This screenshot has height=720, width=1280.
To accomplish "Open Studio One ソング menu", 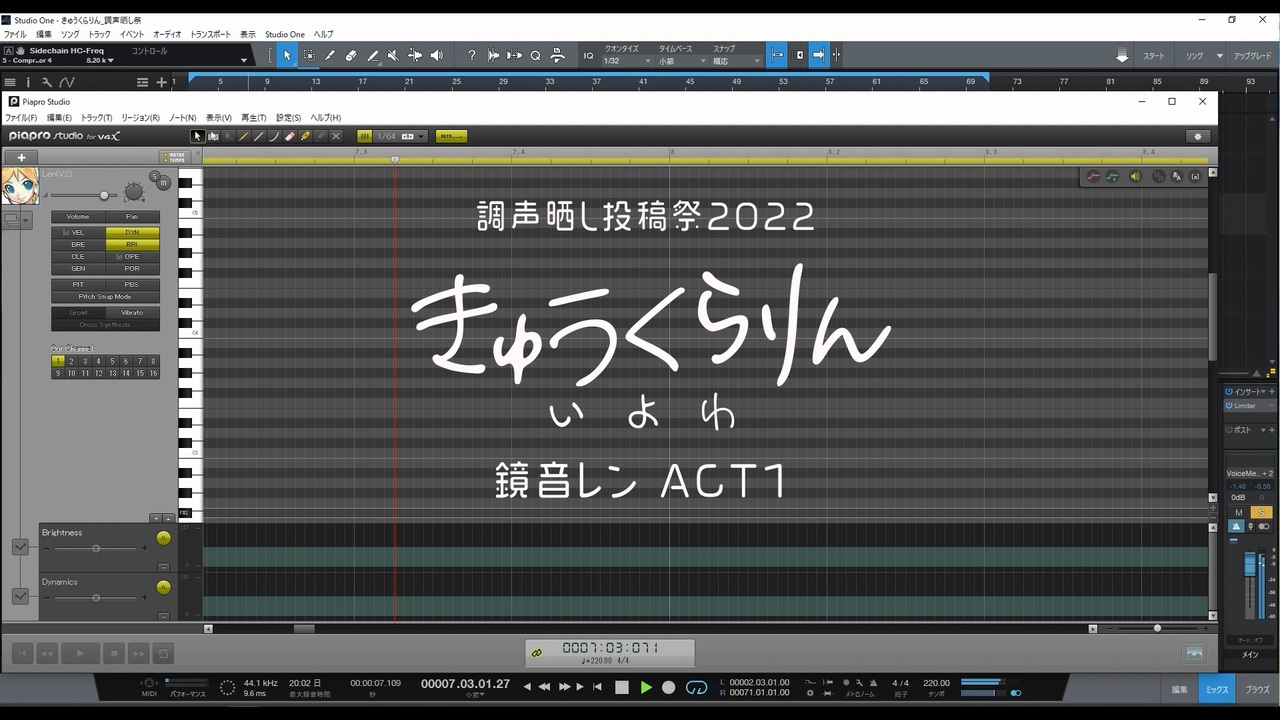I will click(70, 34).
